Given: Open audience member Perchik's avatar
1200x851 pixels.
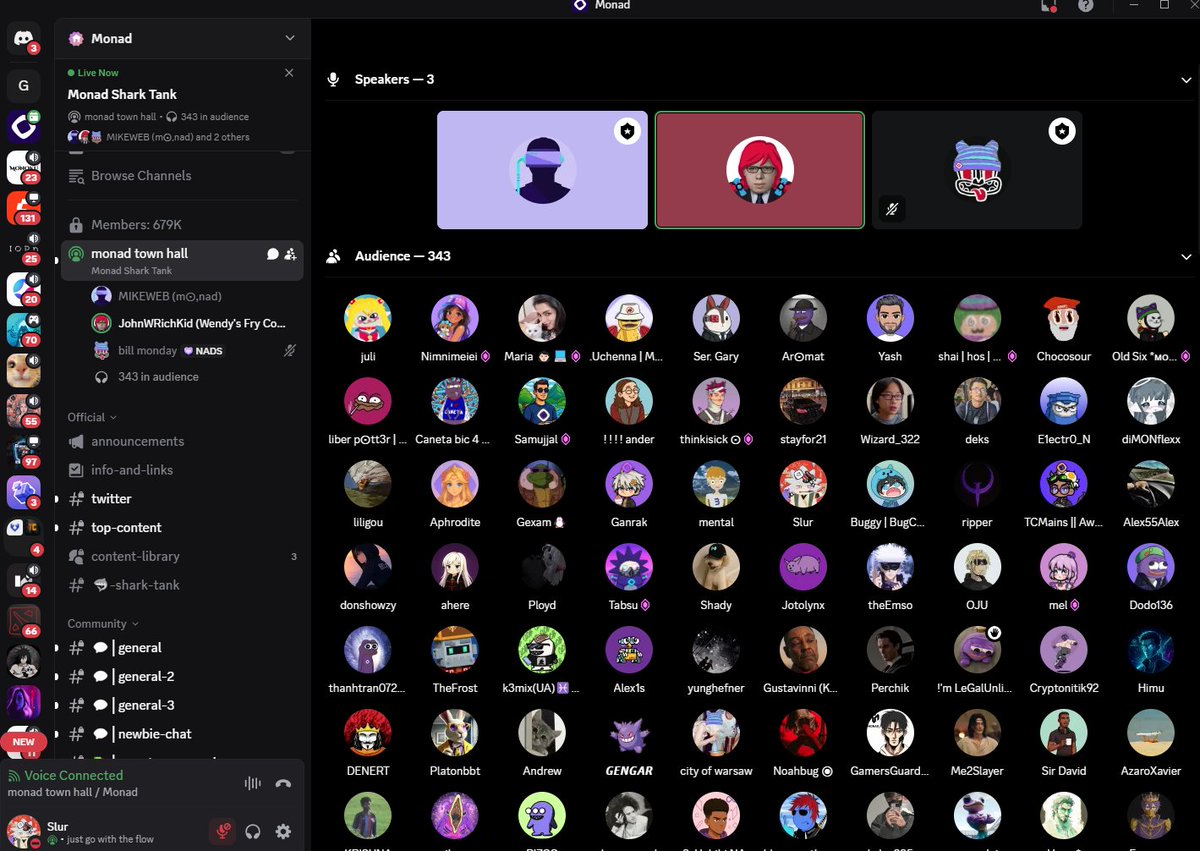Looking at the screenshot, I should click(x=890, y=650).
